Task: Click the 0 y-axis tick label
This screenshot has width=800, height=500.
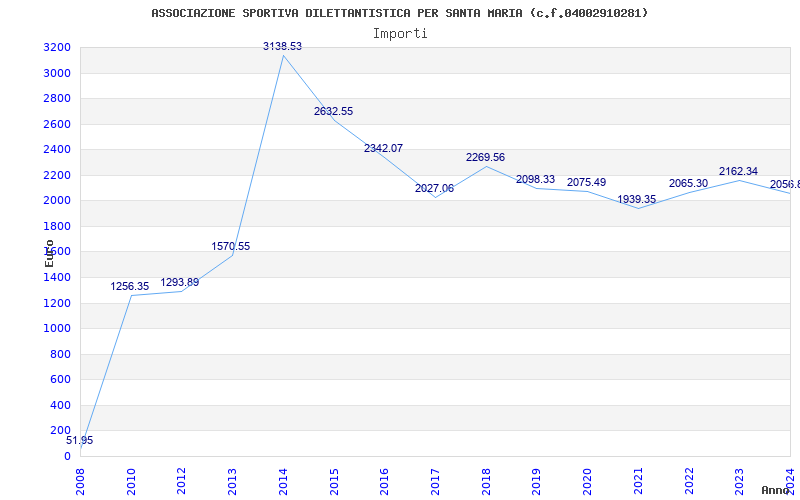Action: 67,456
